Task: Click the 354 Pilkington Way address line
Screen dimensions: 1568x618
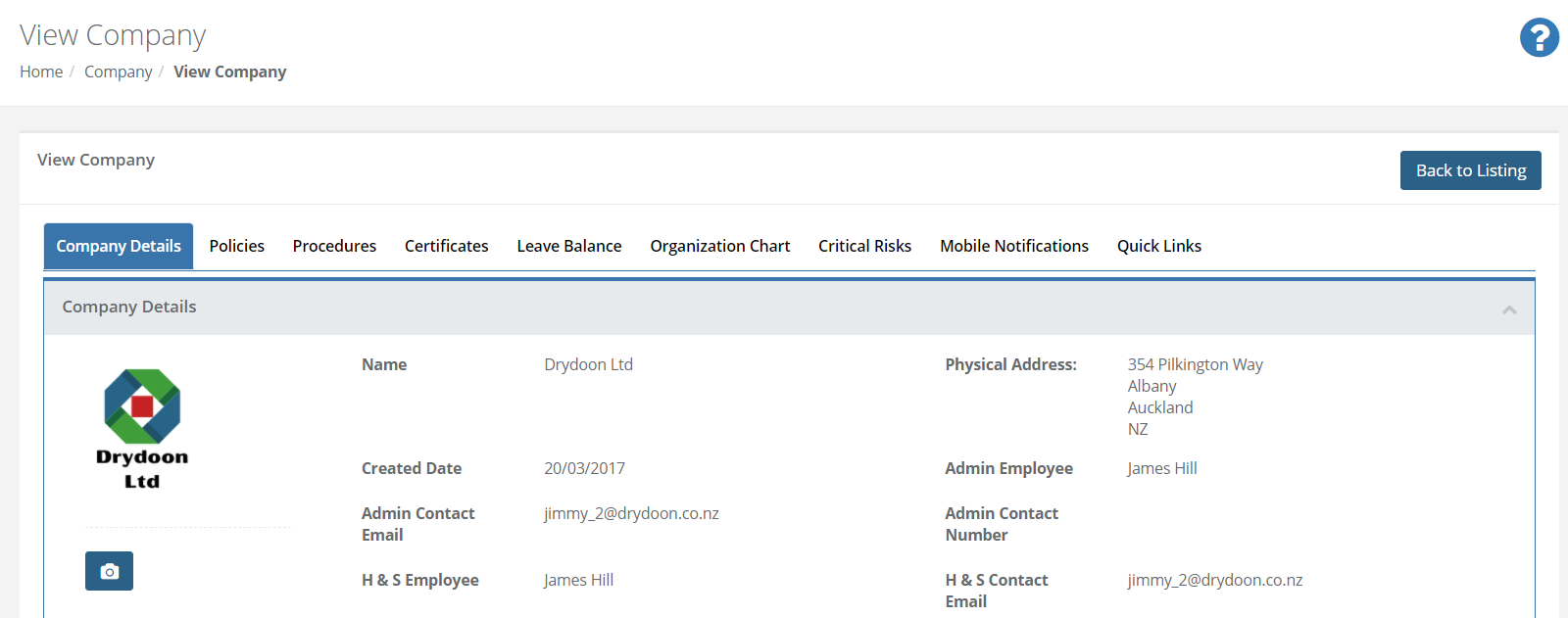Action: click(x=1196, y=364)
